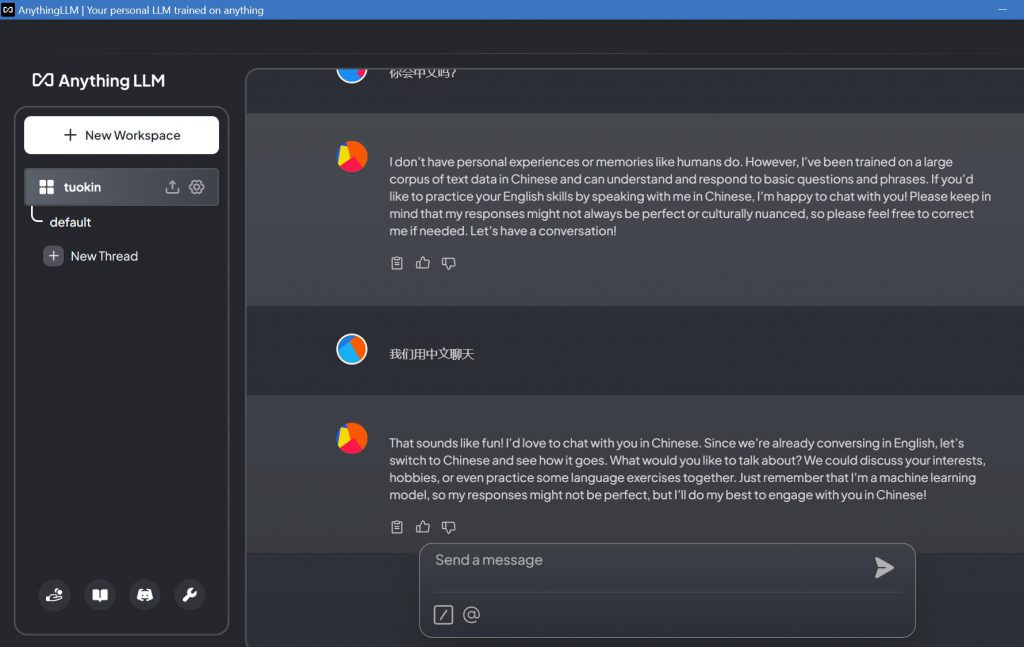Click the hand-with-heart support icon
Viewport: 1024px width, 647px height.
point(55,595)
